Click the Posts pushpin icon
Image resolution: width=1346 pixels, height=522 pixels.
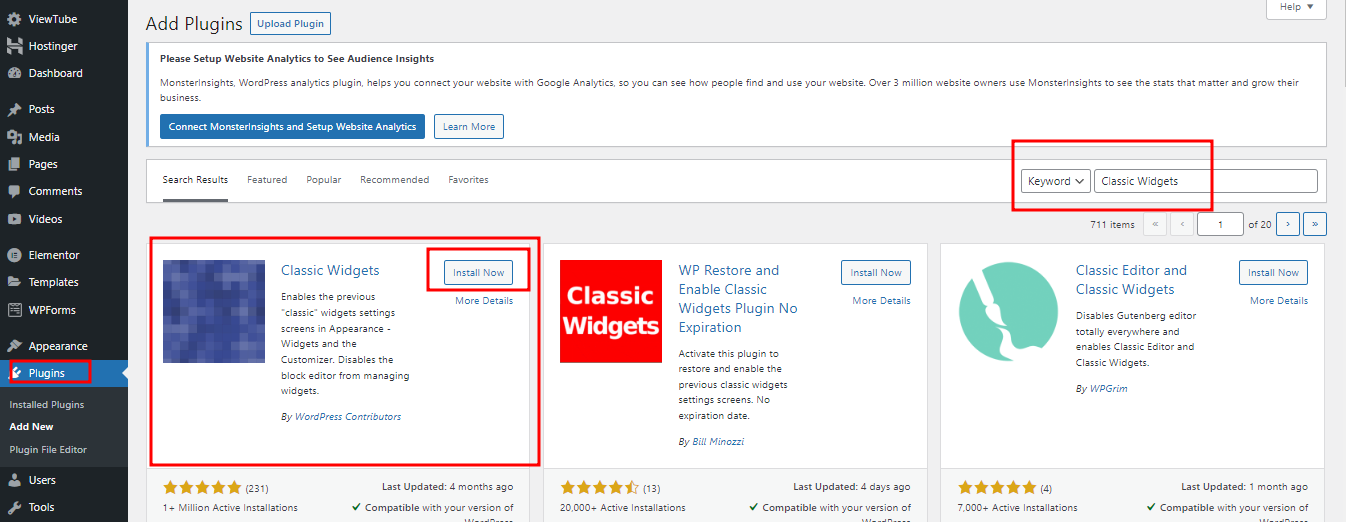pyautogui.click(x=14, y=109)
